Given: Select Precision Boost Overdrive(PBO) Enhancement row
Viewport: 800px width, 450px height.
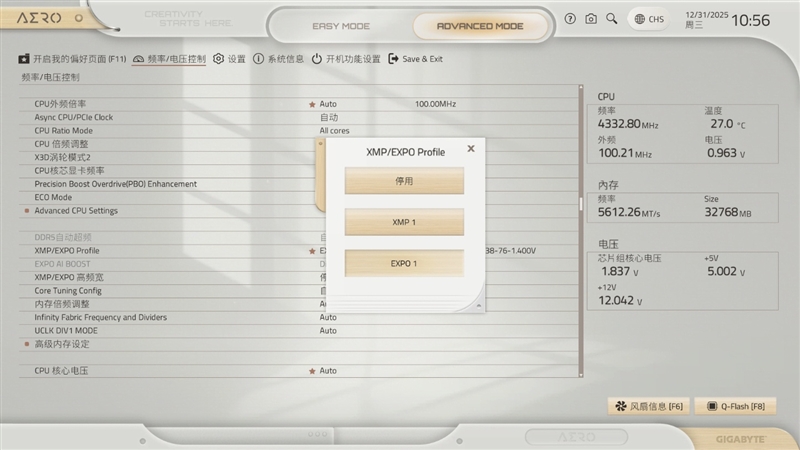Looking at the screenshot, I should click(x=115, y=184).
